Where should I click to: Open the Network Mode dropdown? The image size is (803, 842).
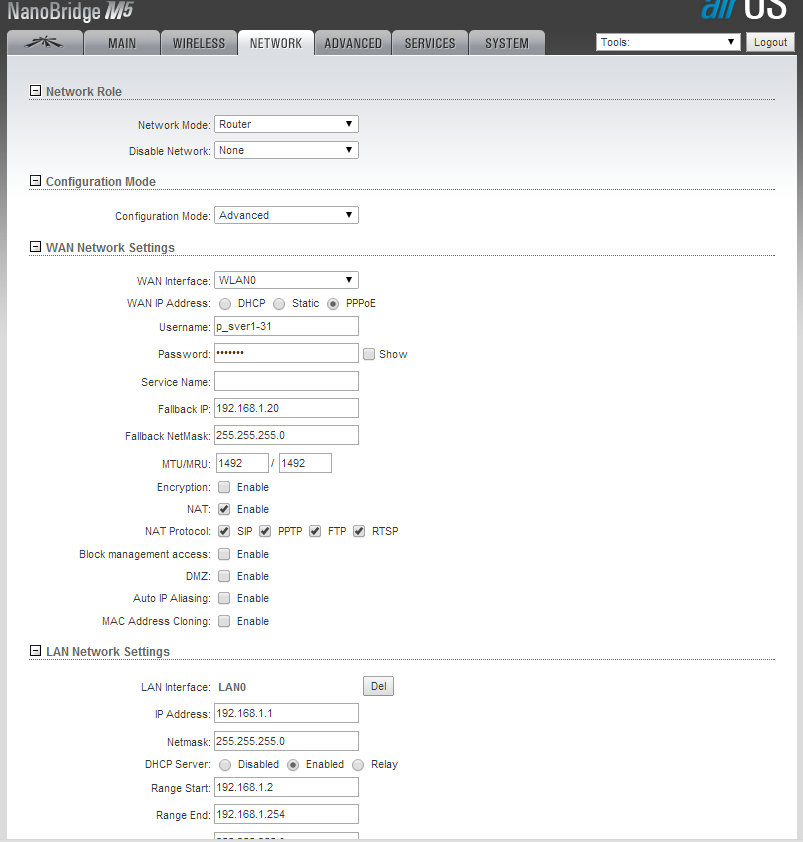[286, 124]
